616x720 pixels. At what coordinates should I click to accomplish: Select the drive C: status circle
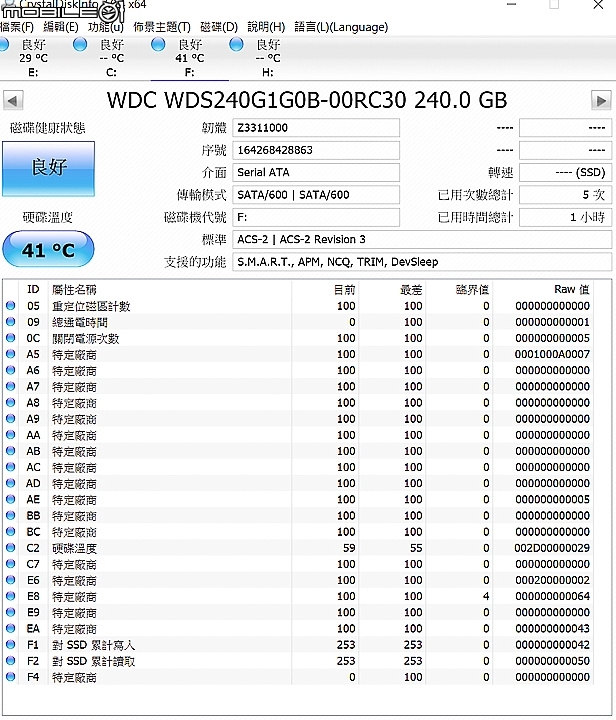tap(80, 45)
